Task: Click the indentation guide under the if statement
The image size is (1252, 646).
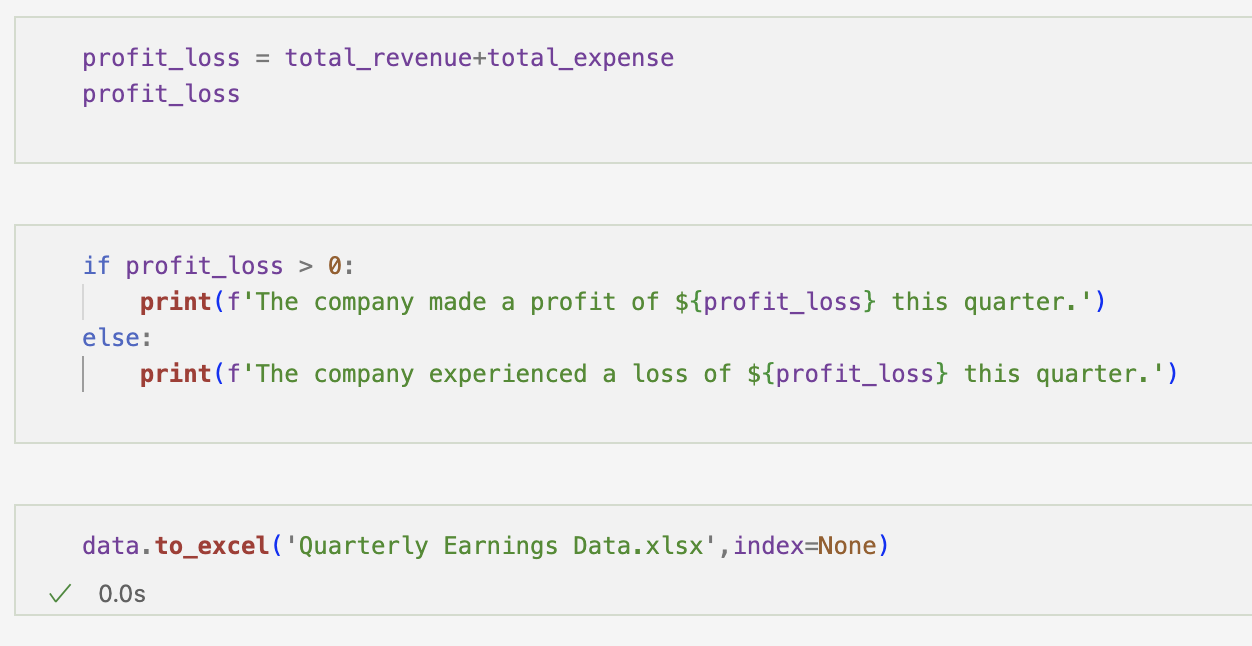Action: [83, 302]
